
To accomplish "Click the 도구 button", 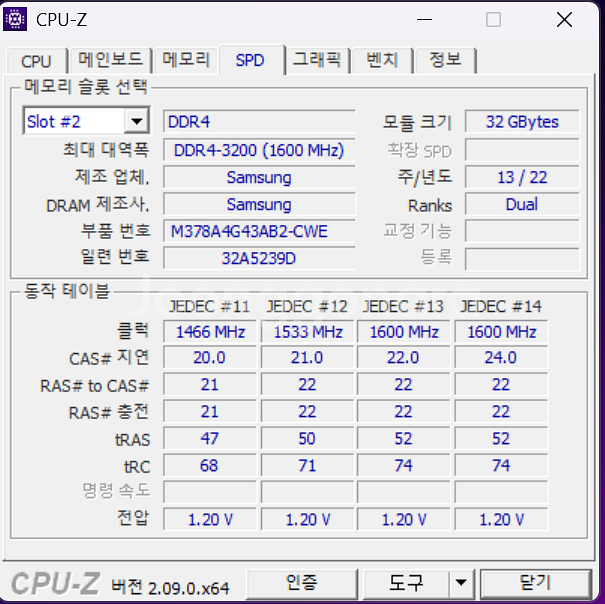I will click(x=405, y=582).
